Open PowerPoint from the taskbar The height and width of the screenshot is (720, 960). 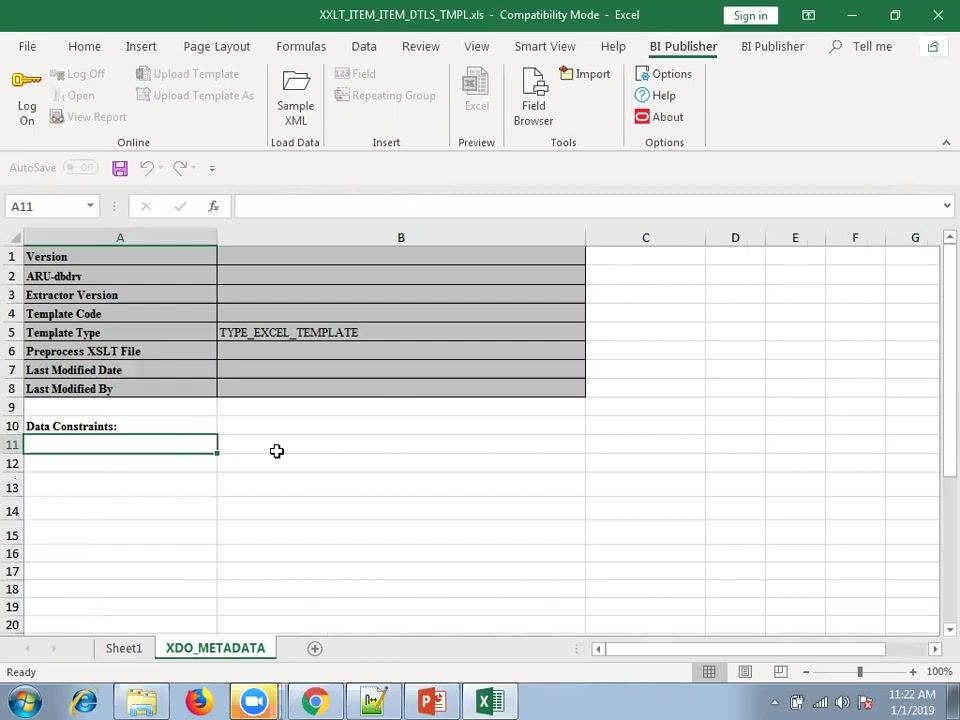point(432,702)
